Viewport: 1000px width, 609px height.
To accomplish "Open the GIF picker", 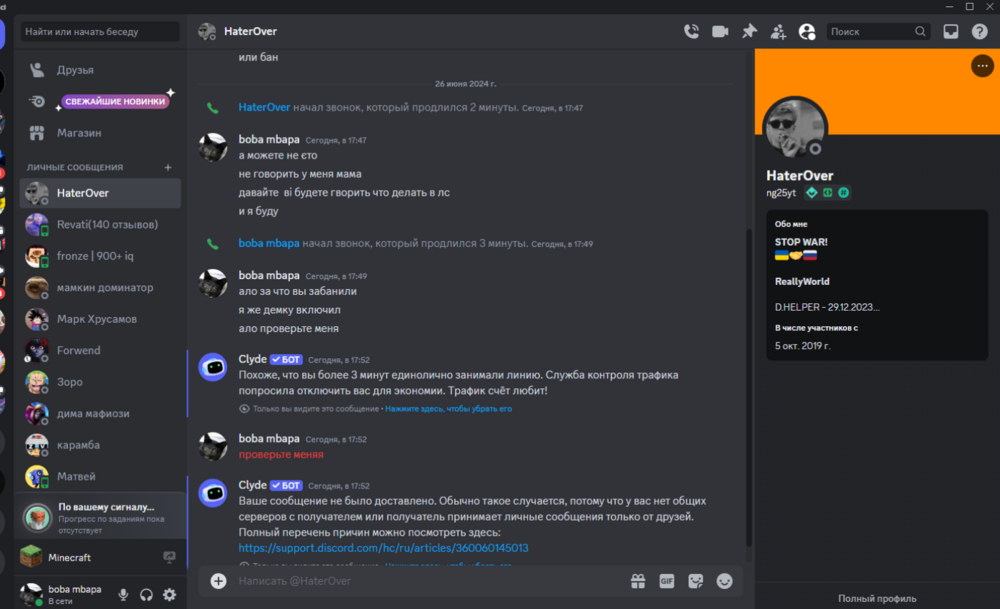I will click(x=666, y=581).
